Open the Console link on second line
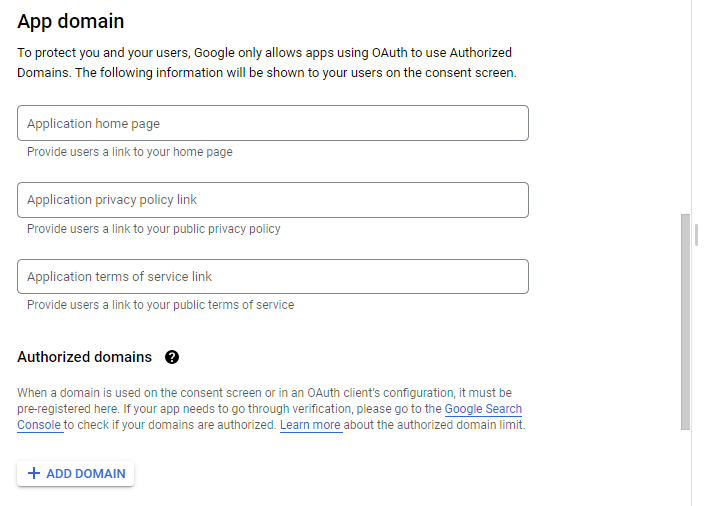 click(x=39, y=425)
